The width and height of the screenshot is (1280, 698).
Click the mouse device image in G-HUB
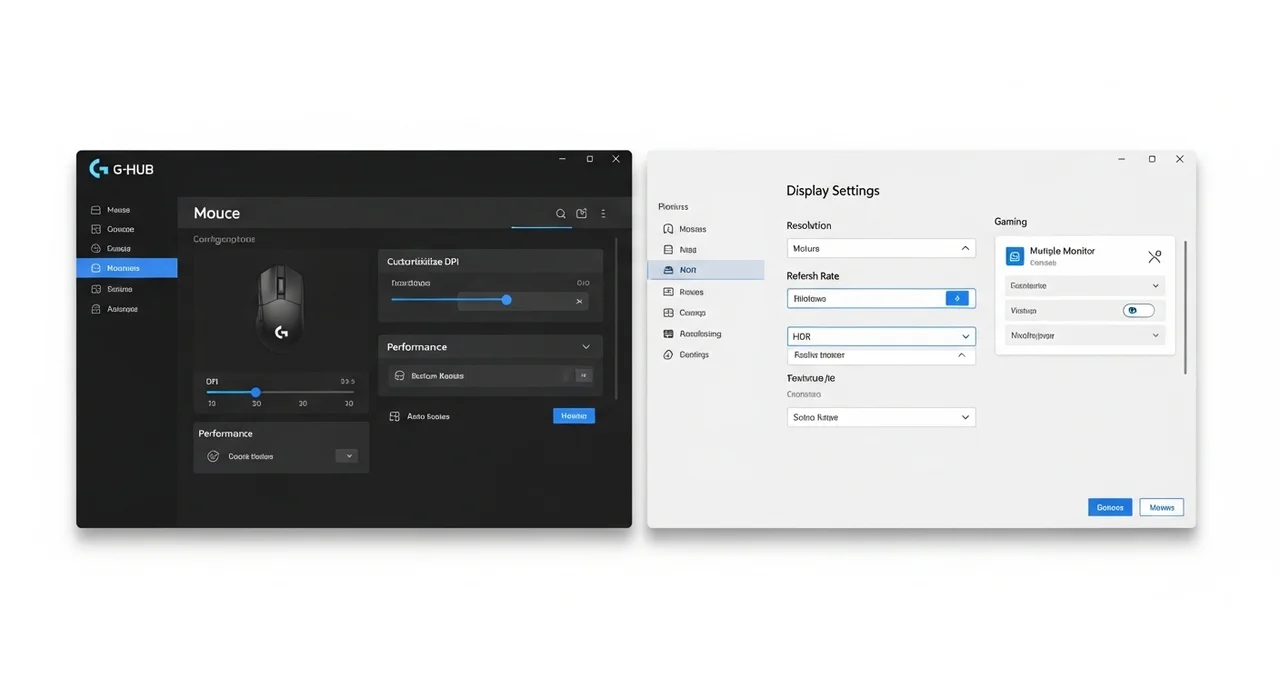click(x=281, y=308)
